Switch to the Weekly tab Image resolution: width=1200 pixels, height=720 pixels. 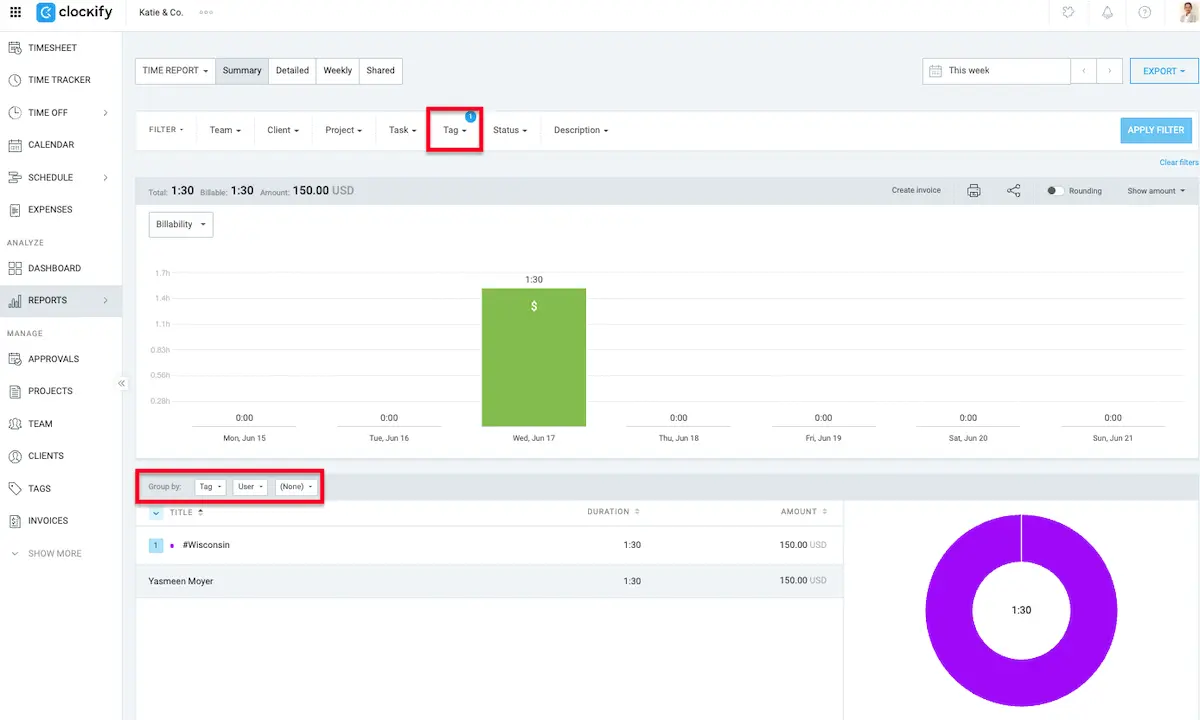point(338,71)
